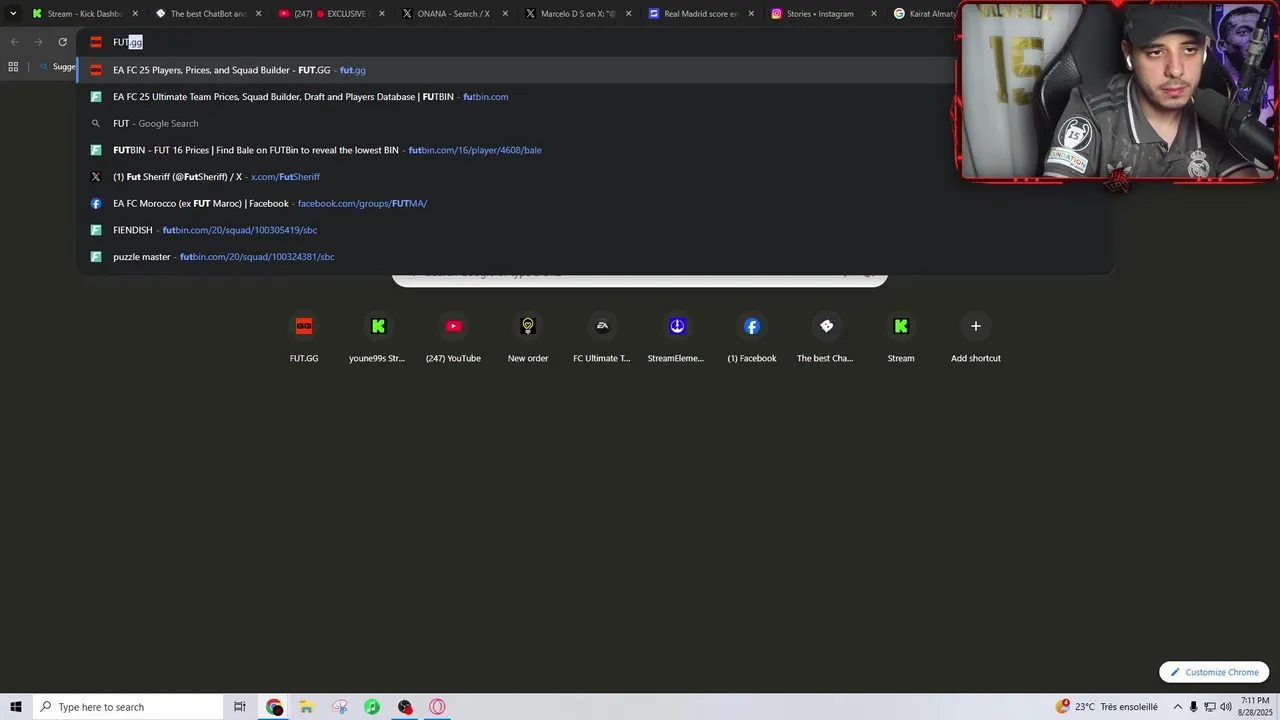This screenshot has width=1280, height=720.
Task: Open the (247) YouTube shortcut tile
Action: 453,338
